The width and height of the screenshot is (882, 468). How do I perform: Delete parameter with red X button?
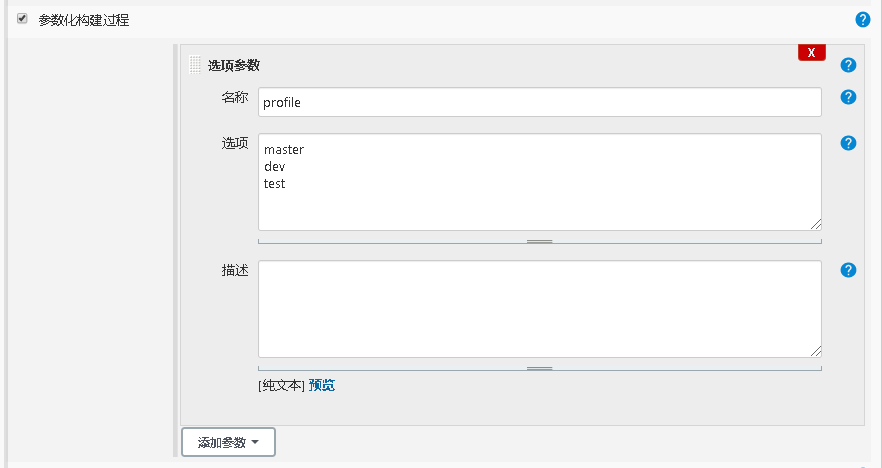[811, 52]
